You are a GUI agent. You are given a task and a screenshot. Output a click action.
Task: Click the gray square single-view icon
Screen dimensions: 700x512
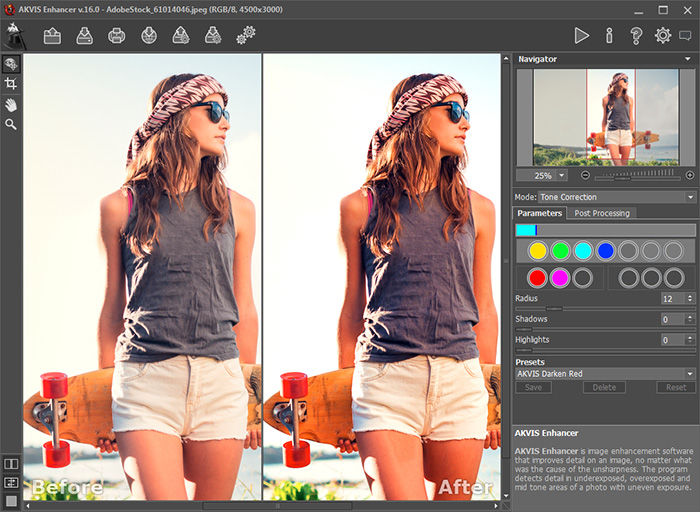[11, 501]
